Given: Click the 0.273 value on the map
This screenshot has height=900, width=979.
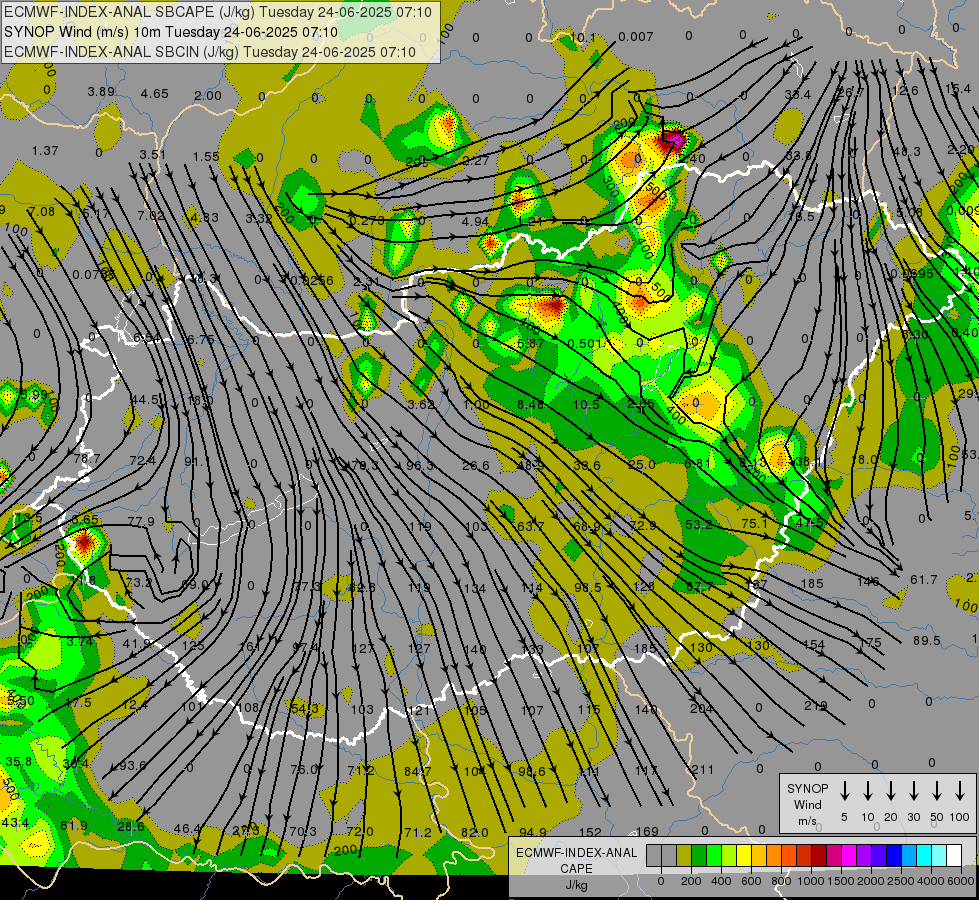Looking at the screenshot, I should point(367,220).
